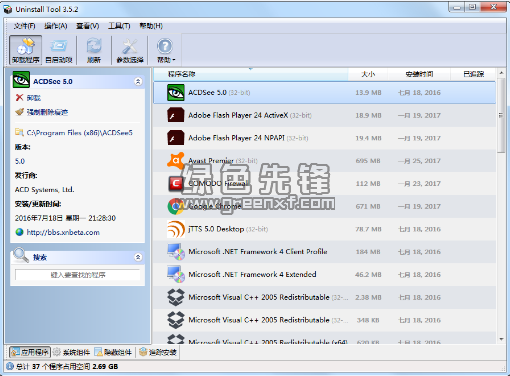The image size is (510, 376).
Task: Click the ACD Systems, Ltd. publisher text
Action: coord(45,190)
